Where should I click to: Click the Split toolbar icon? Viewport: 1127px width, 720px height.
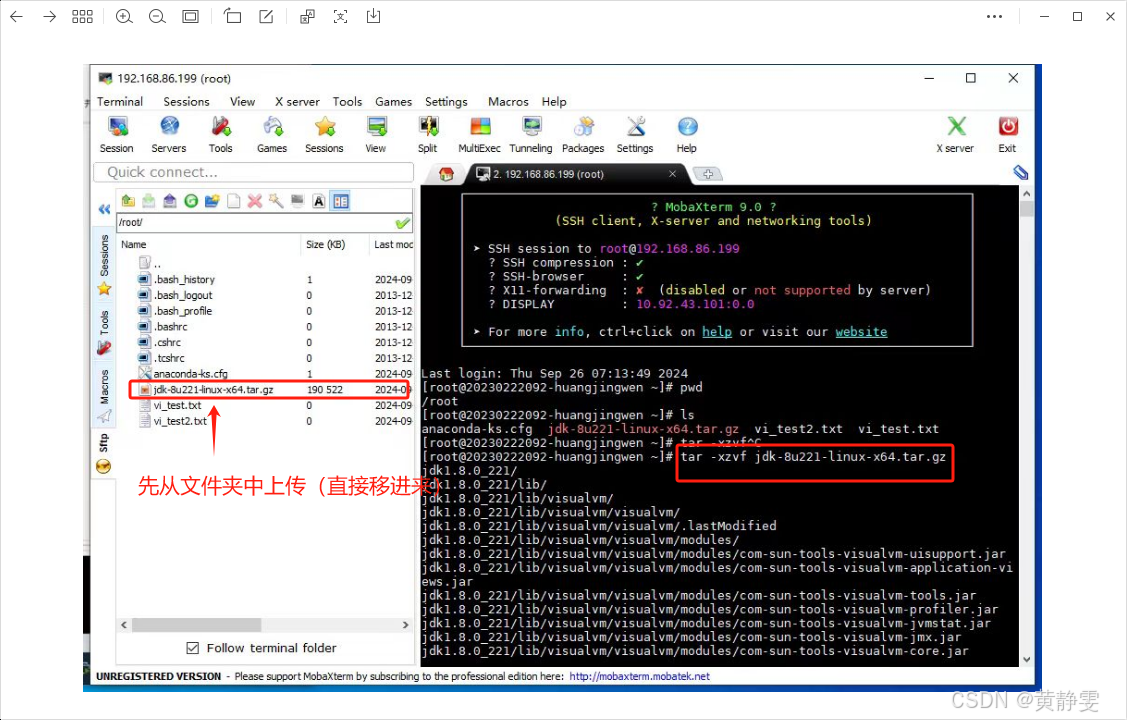click(x=428, y=135)
